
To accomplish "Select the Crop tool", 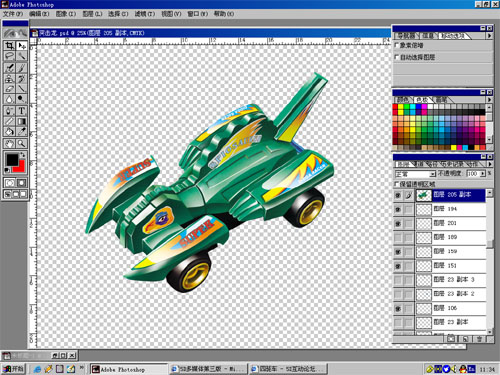I will point(9,46).
